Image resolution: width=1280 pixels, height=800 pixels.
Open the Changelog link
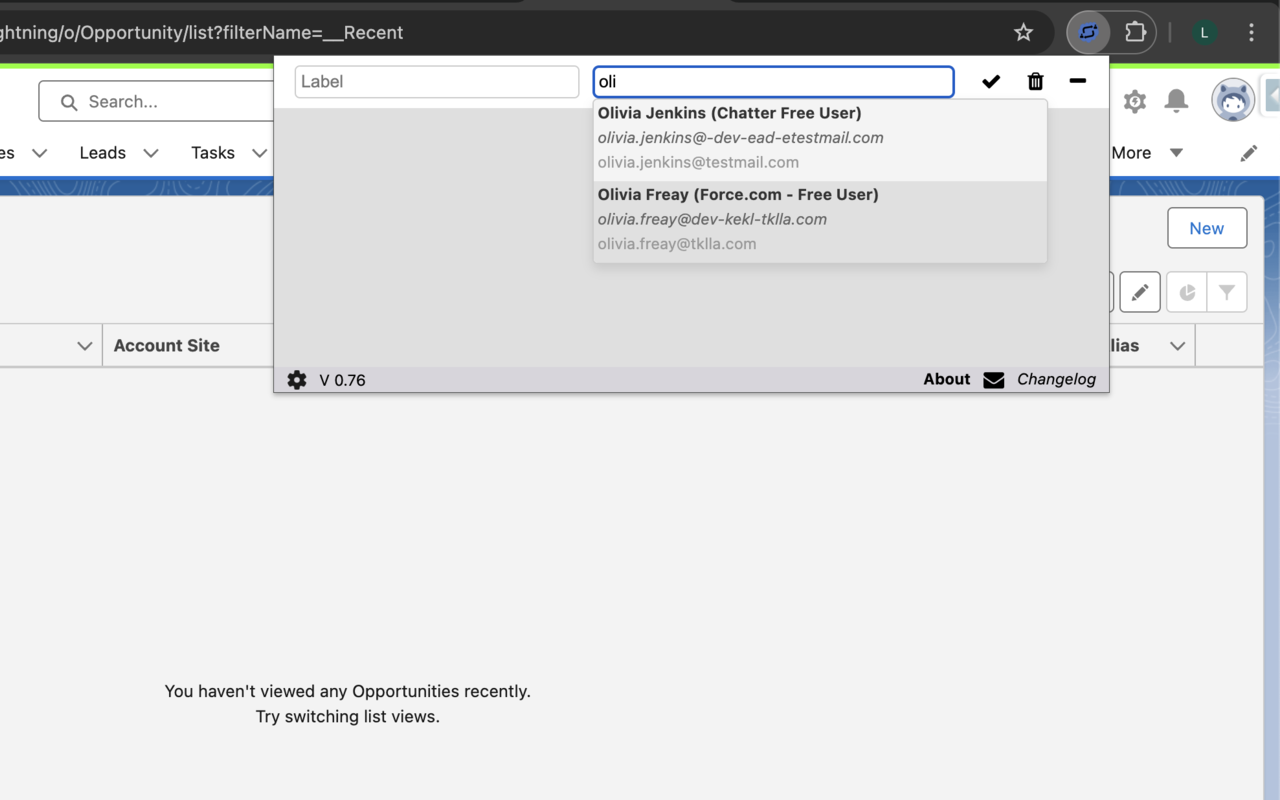point(1056,379)
